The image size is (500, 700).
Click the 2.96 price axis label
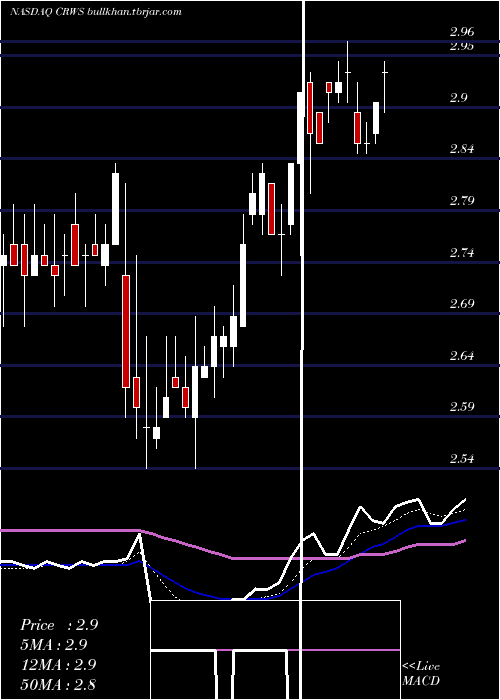[x=462, y=32]
